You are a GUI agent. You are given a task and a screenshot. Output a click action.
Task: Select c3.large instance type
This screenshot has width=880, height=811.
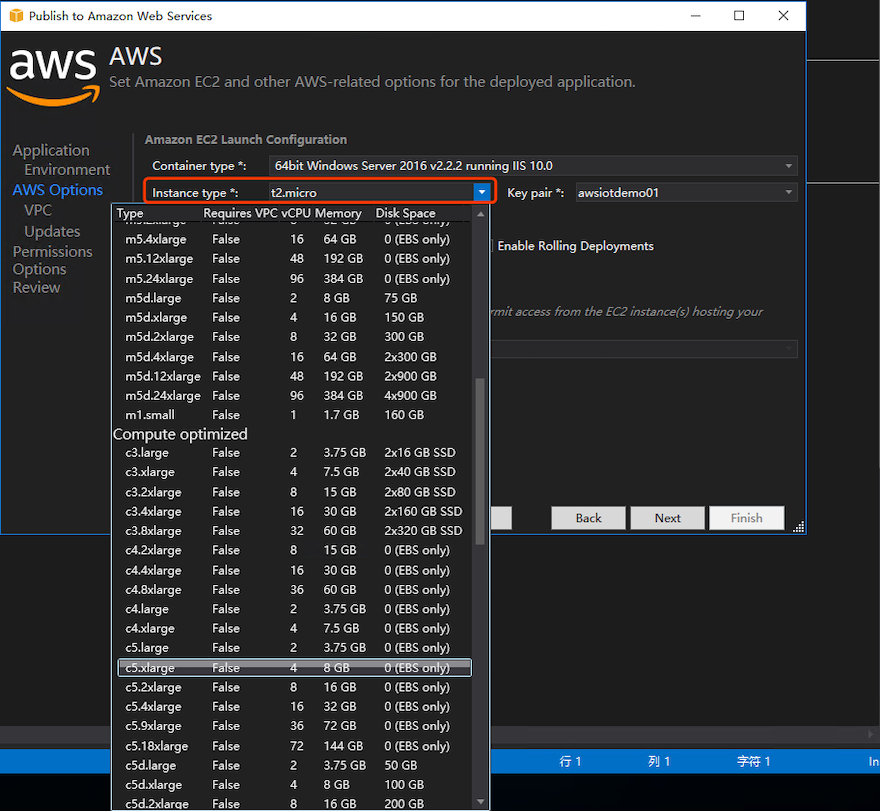[x=295, y=452]
